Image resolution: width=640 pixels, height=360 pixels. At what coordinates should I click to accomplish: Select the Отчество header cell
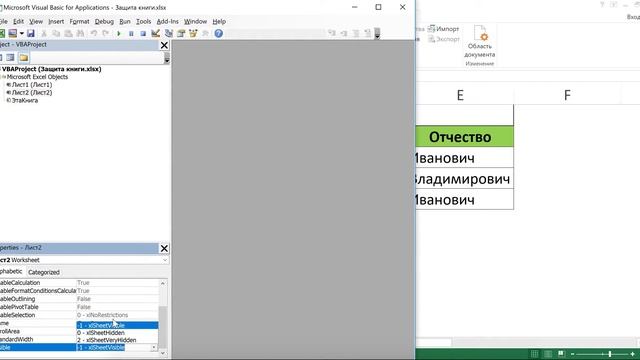click(464, 137)
